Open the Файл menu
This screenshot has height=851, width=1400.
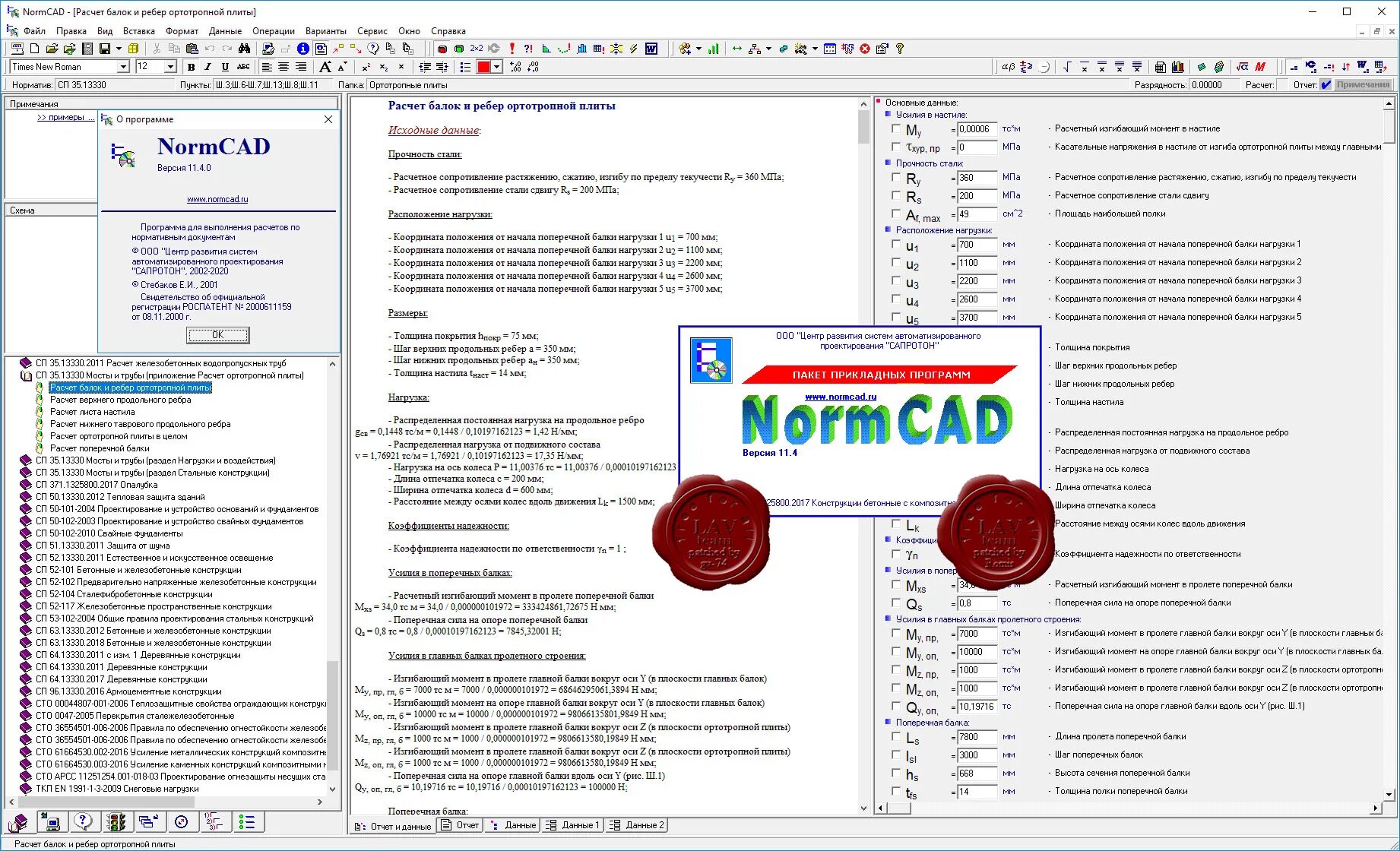[34, 31]
